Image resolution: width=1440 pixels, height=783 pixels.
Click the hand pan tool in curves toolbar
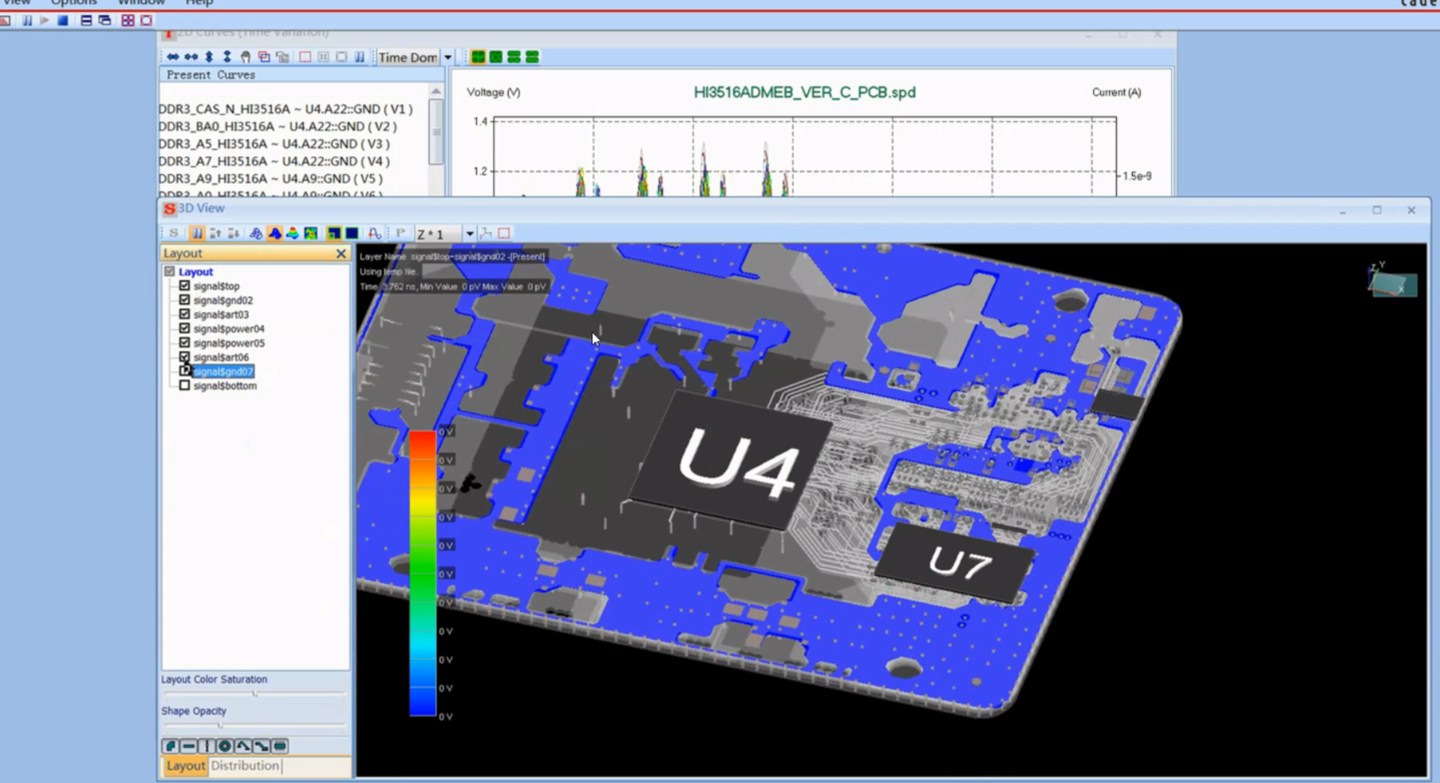click(245, 57)
